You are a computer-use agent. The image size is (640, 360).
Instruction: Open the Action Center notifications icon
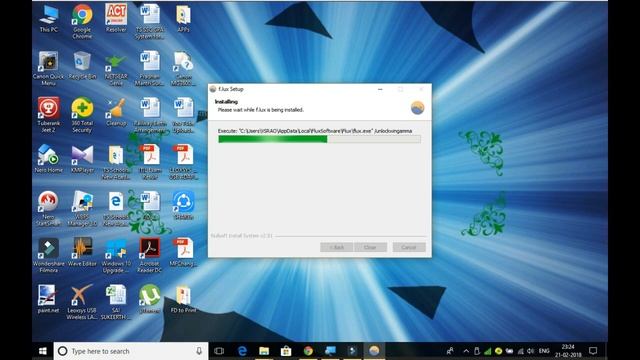(593, 351)
